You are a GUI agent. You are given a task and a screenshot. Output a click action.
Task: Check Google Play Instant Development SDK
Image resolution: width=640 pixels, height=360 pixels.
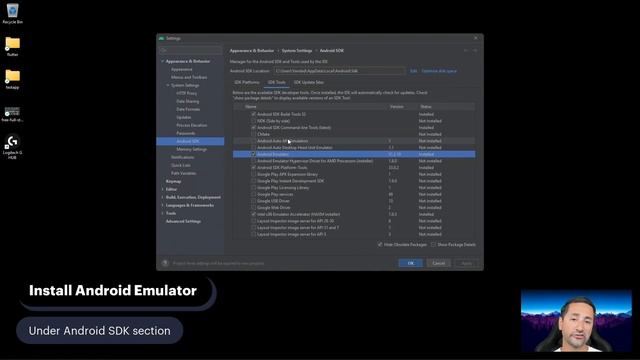[x=253, y=181]
